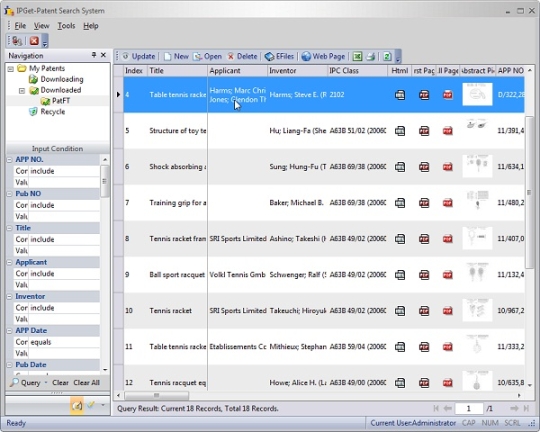Collapse the Downloaded tree node

(x=22, y=91)
